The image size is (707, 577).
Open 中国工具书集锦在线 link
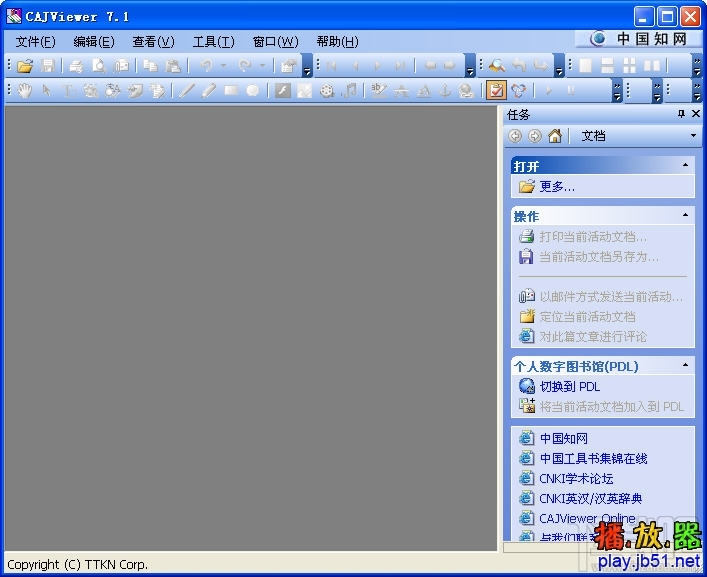tap(593, 458)
